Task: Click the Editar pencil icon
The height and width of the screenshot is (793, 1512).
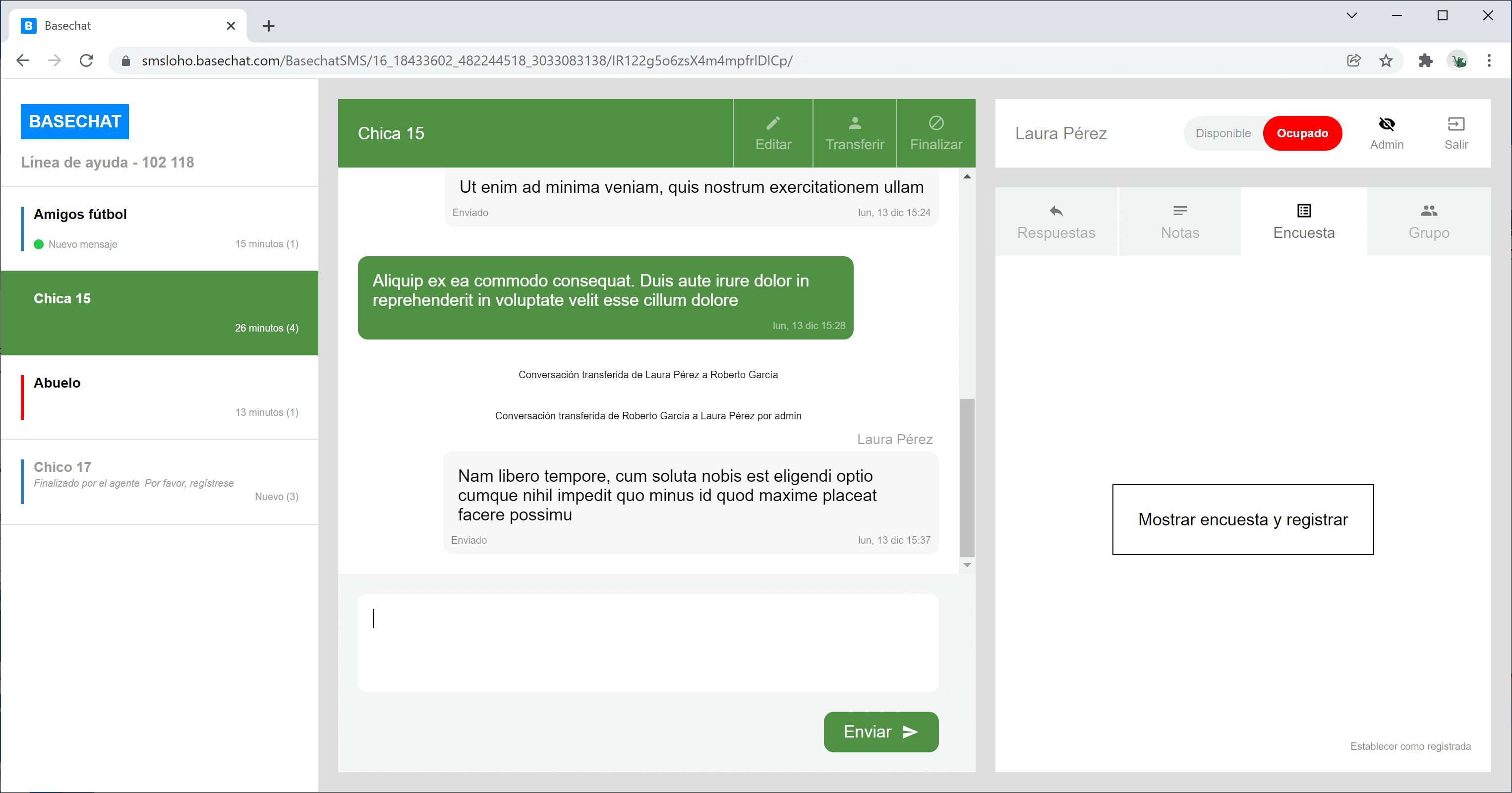Action: tap(773, 123)
